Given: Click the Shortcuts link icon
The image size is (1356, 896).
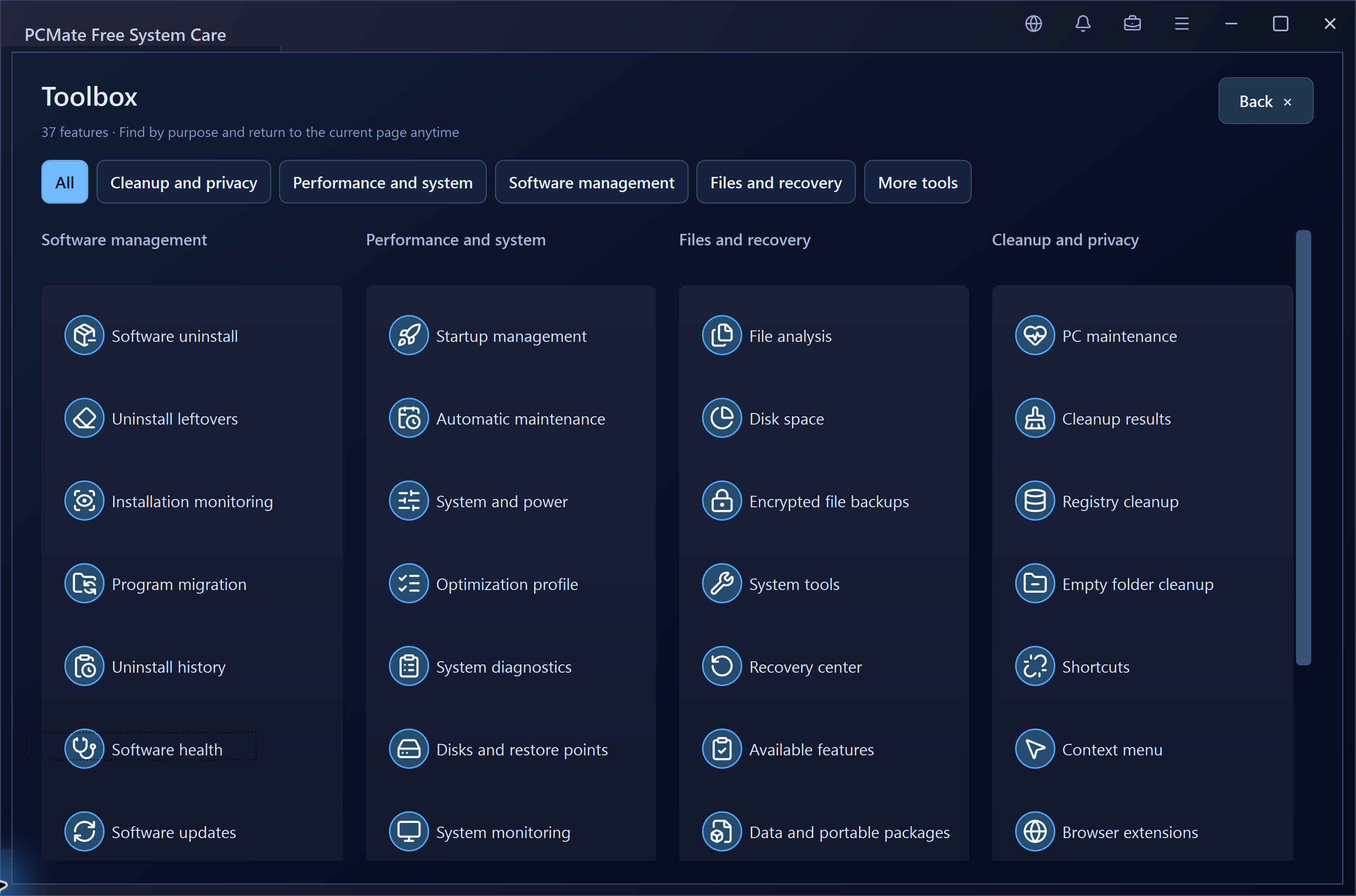Looking at the screenshot, I should 1035,666.
